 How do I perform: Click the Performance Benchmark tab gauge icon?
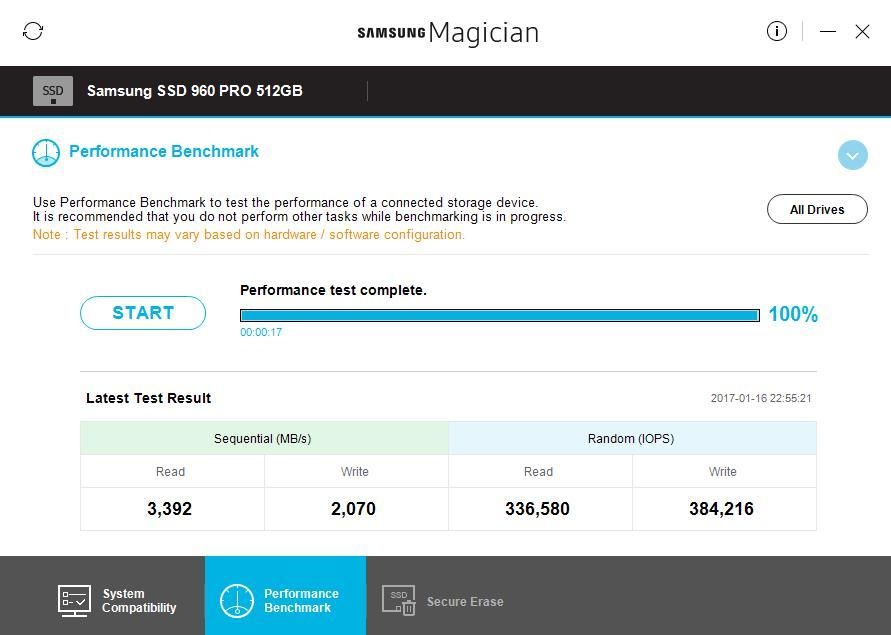(x=236, y=601)
